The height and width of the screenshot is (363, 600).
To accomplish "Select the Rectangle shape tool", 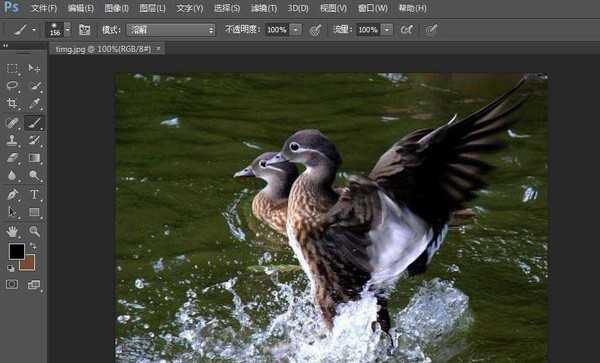I will tap(34, 212).
